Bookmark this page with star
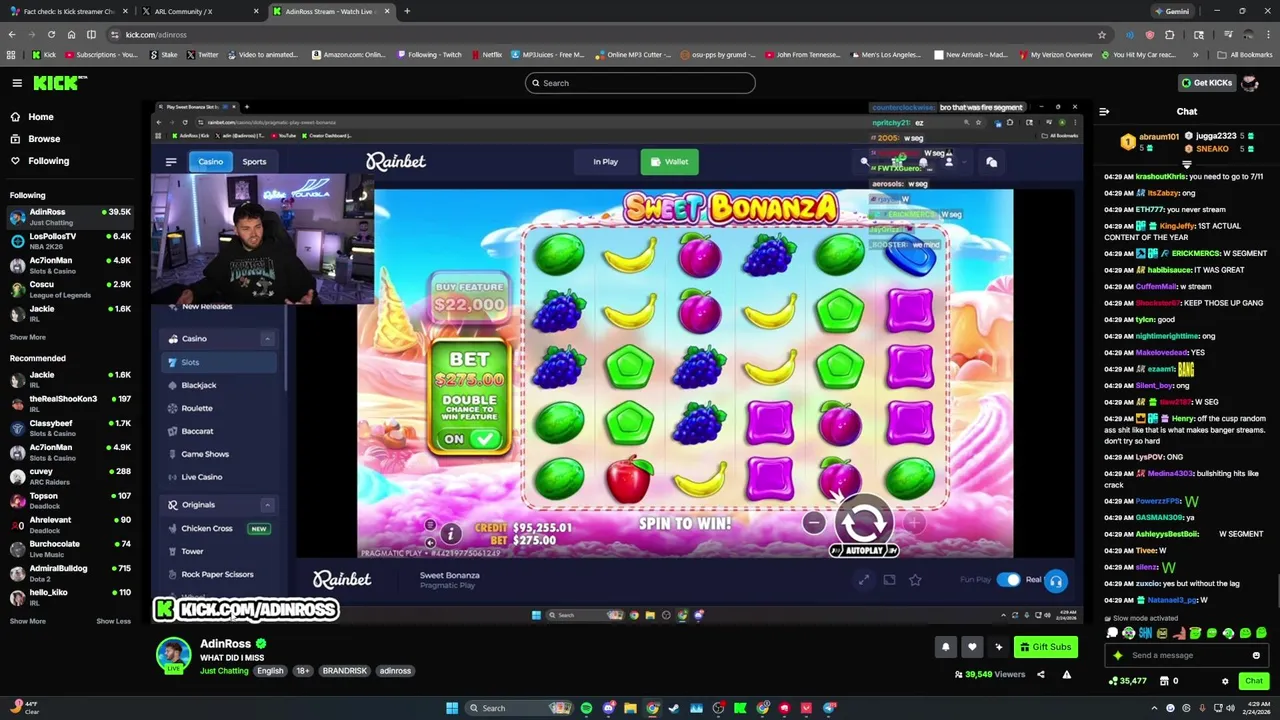Screen dimensions: 1280x720 click(1102, 34)
